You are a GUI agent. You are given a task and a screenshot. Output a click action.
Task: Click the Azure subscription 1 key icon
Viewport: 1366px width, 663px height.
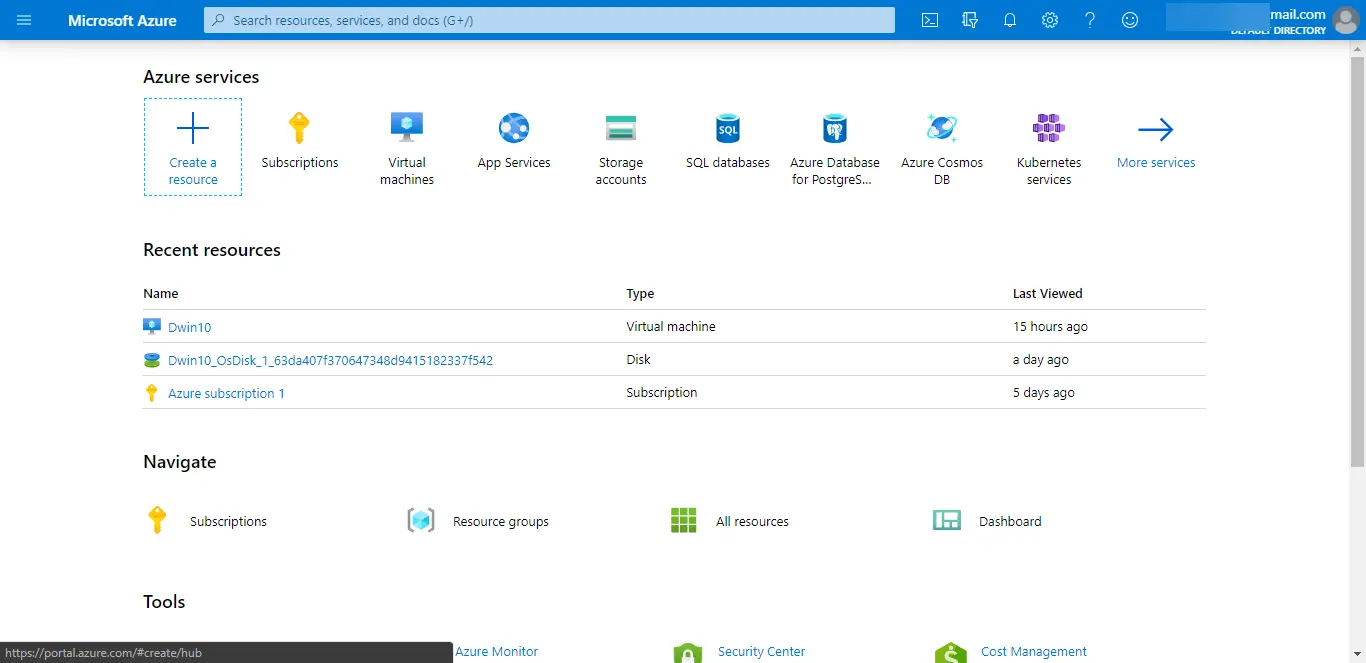pos(152,393)
